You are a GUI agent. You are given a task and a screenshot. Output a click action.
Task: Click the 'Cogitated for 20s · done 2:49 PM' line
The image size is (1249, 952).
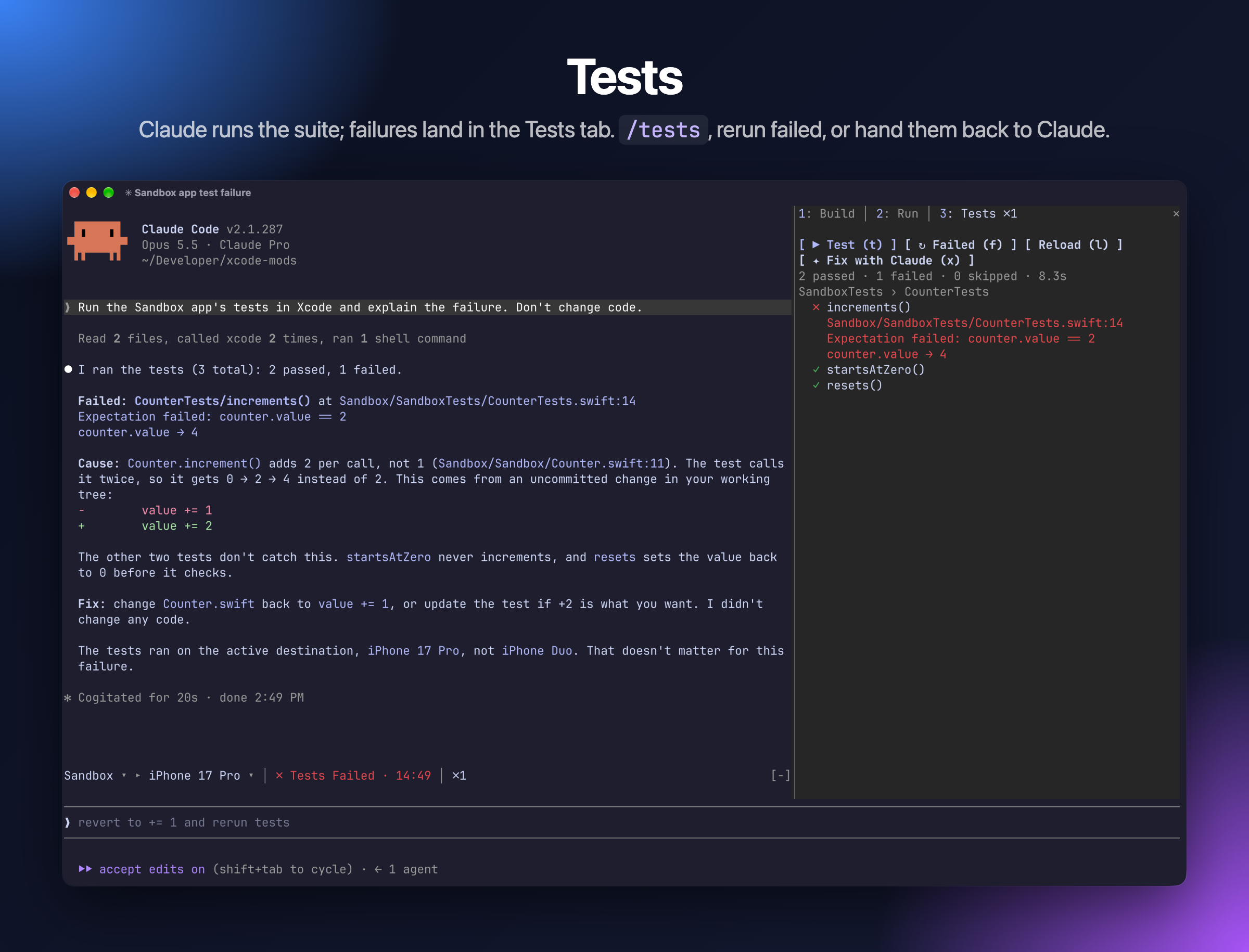click(191, 698)
